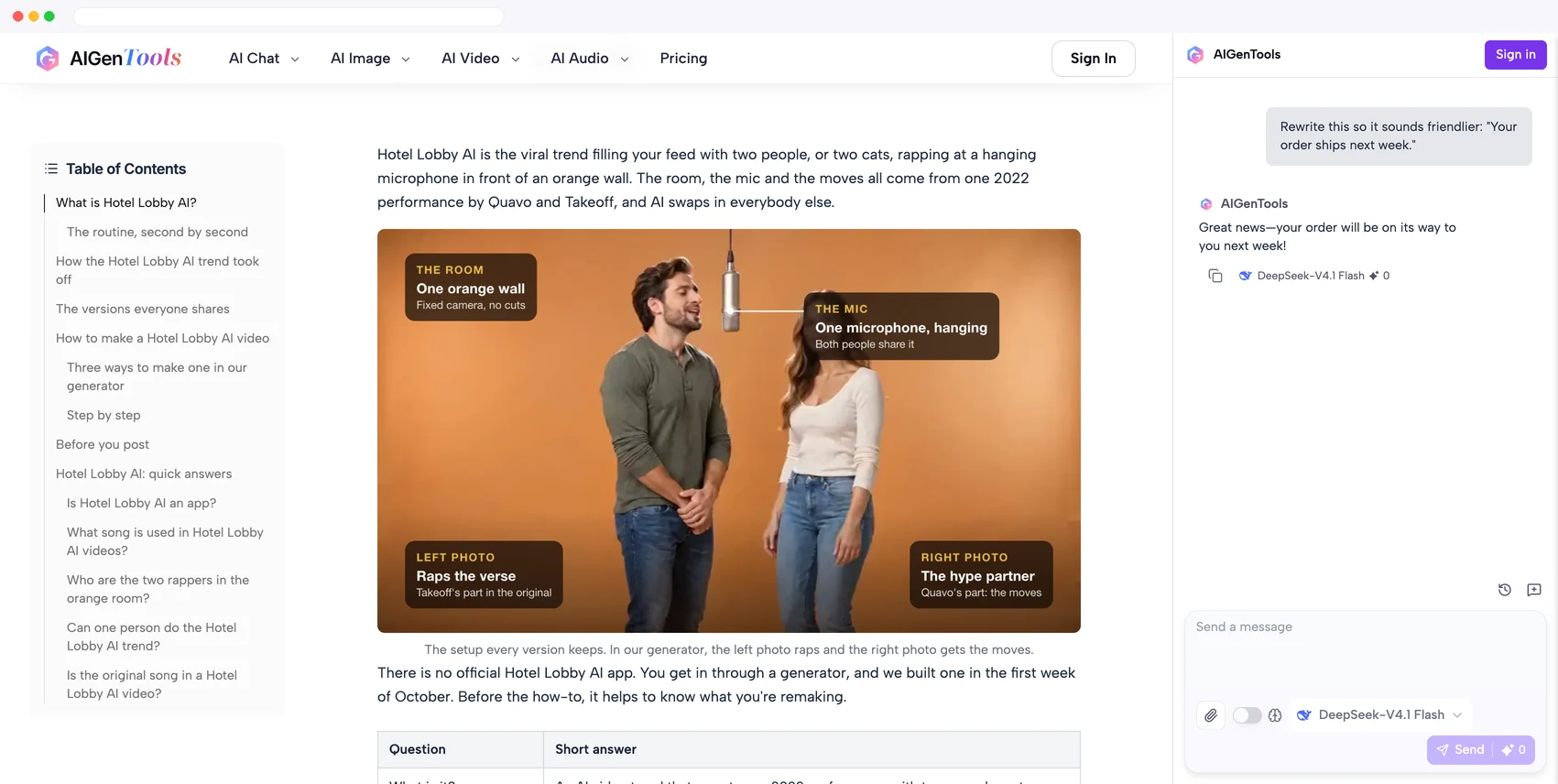The image size is (1558, 784).
Task: Go to 'The versions everyone shares'
Action: tap(143, 309)
